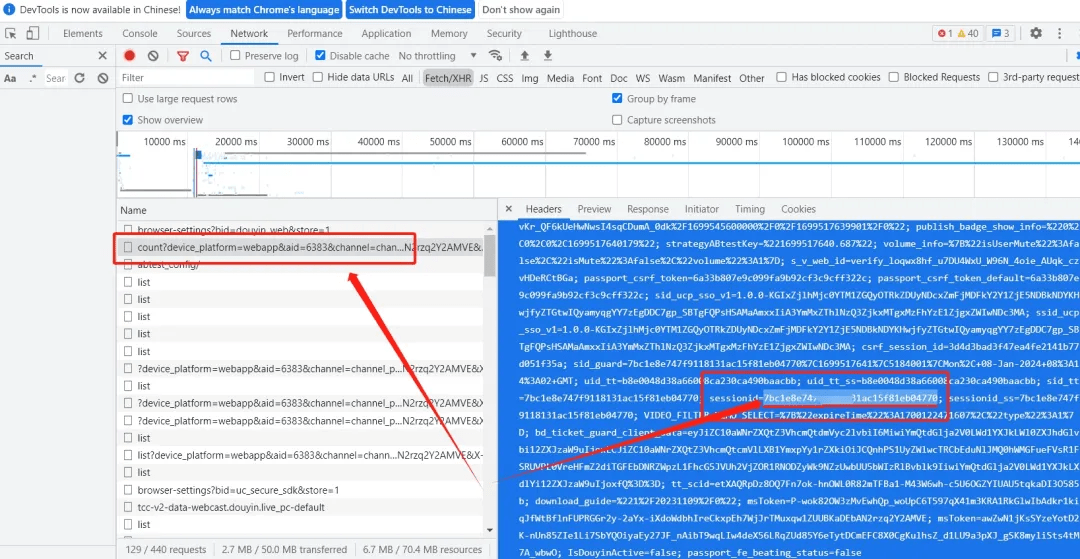Screen dimensions: 1080x559
Task: Open network search with the magnifier icon
Action: 206,56
